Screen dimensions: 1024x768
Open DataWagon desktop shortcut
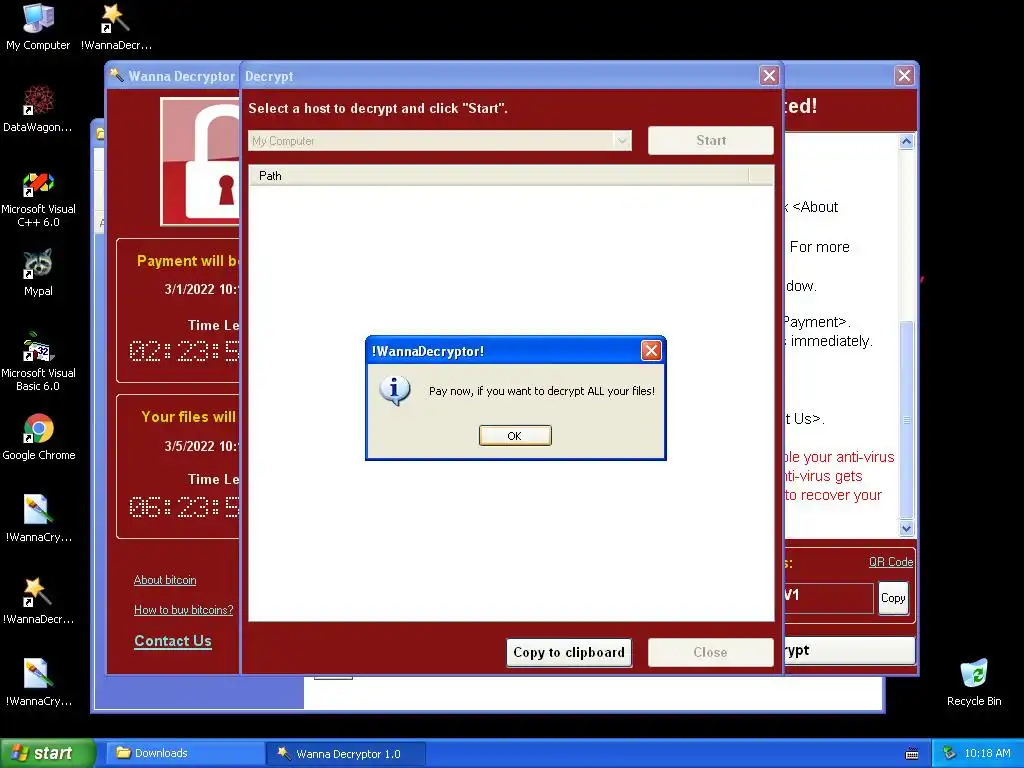(38, 108)
